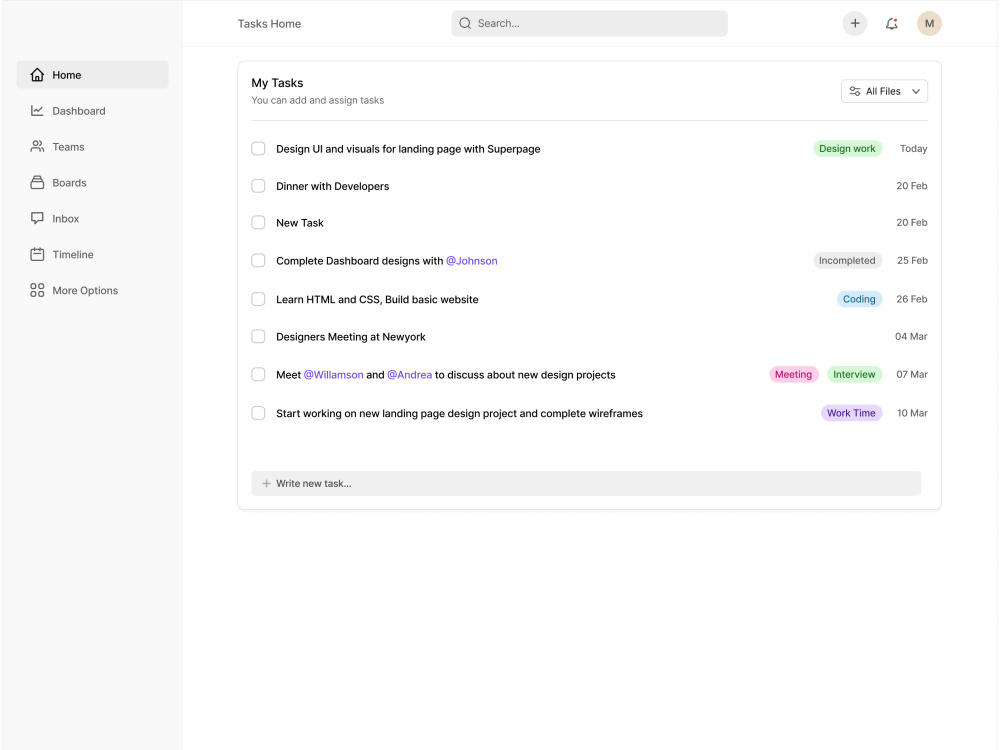Screen dimensions: 1000x750
Task: Click the plus add button in header
Action: [x=855, y=24]
